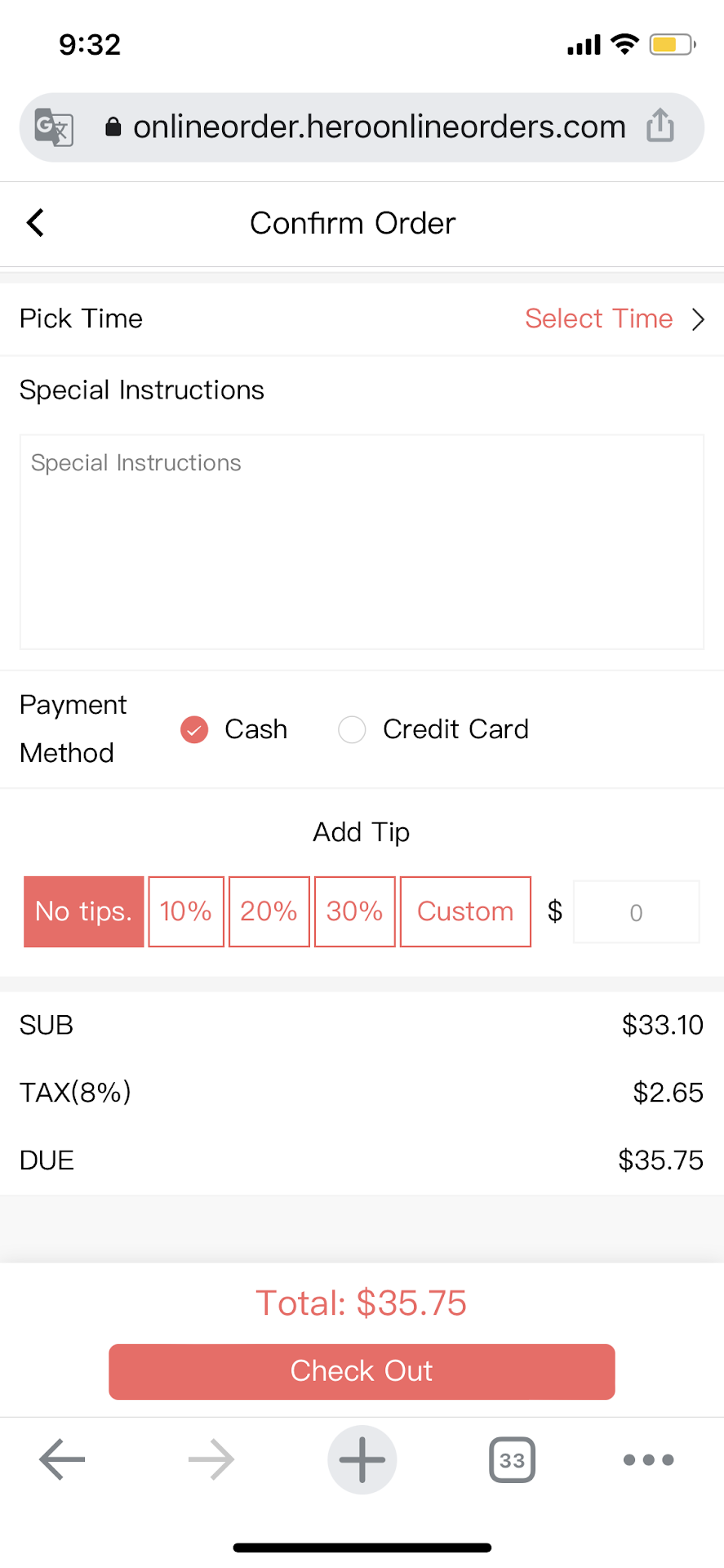Open a new tab with the plus button
The width and height of the screenshot is (724, 1568).
tap(362, 1459)
